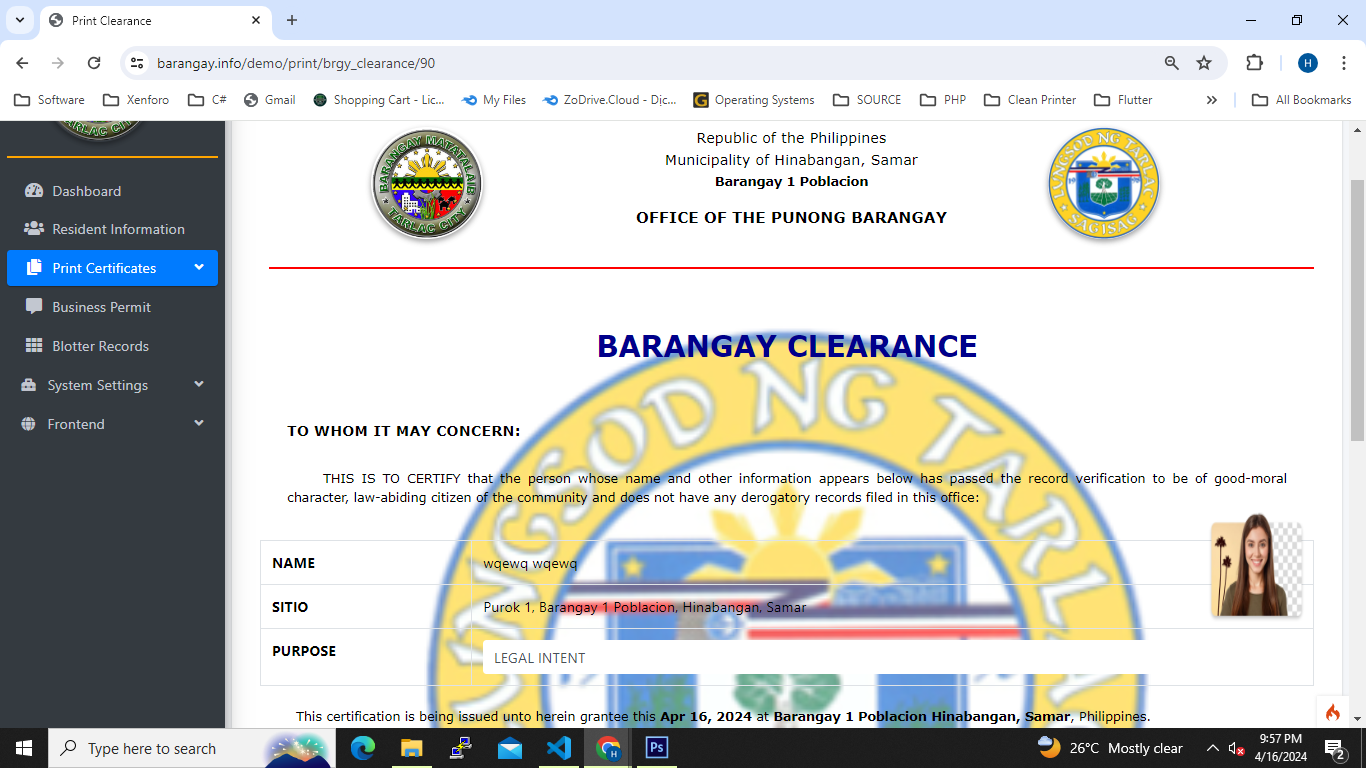Click the resident photo thumbnail

tap(1256, 566)
